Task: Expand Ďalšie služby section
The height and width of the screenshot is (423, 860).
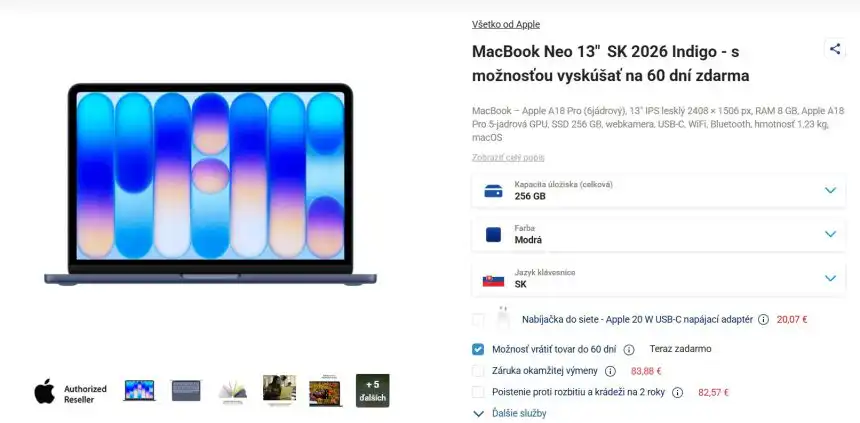Action: click(x=510, y=414)
